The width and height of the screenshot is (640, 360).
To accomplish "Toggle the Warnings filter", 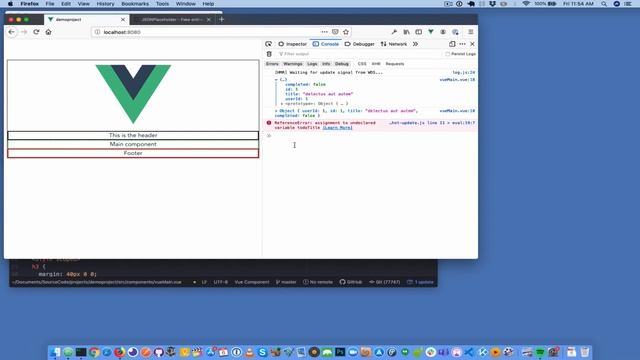I will (x=293, y=64).
